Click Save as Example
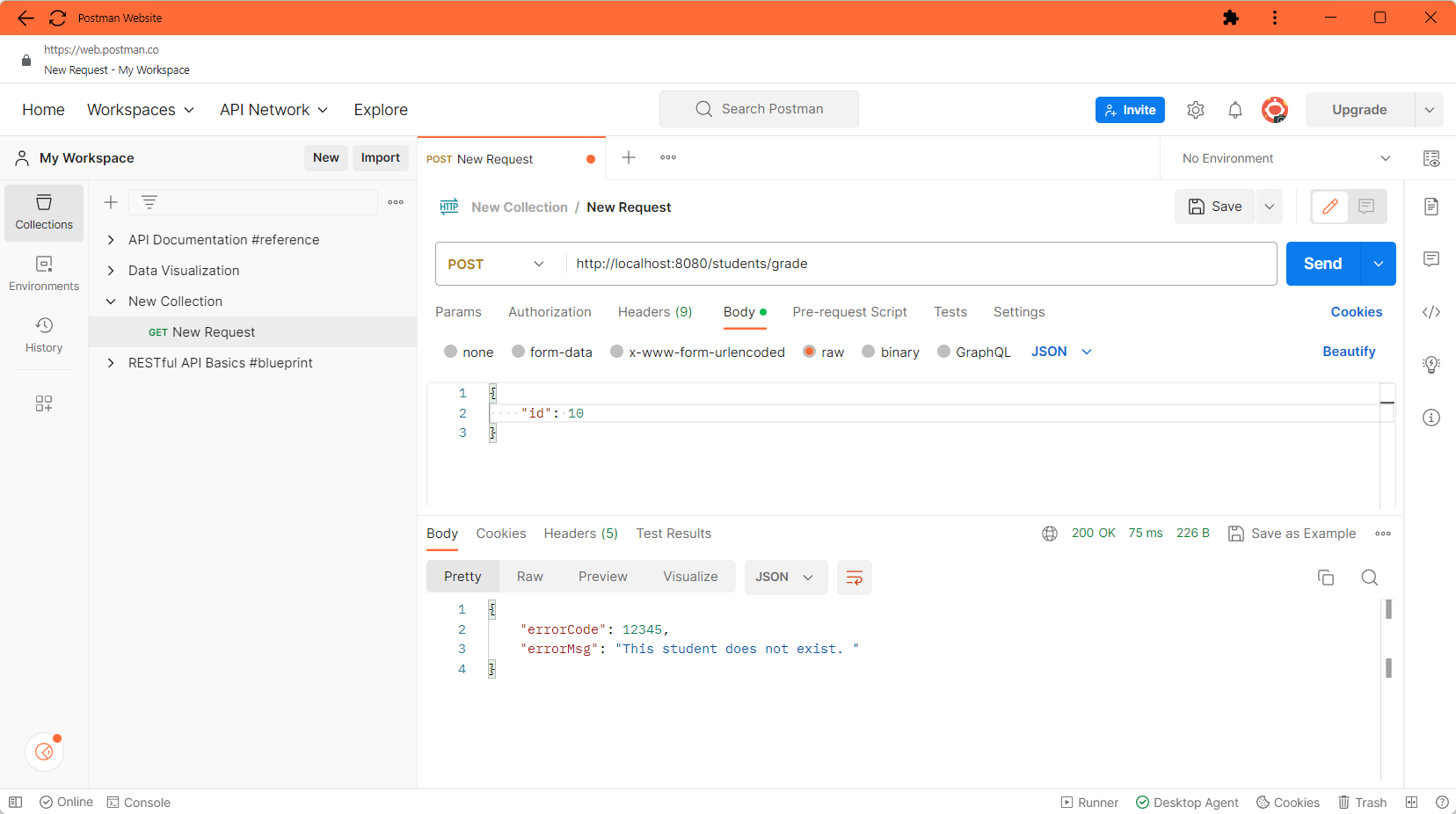Image resolution: width=1456 pixels, height=814 pixels. point(1292,534)
